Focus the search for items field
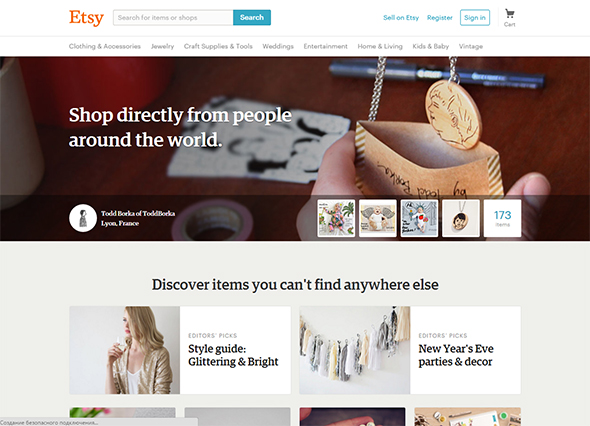Image resolution: width=590 pixels, height=426 pixels. [173, 18]
